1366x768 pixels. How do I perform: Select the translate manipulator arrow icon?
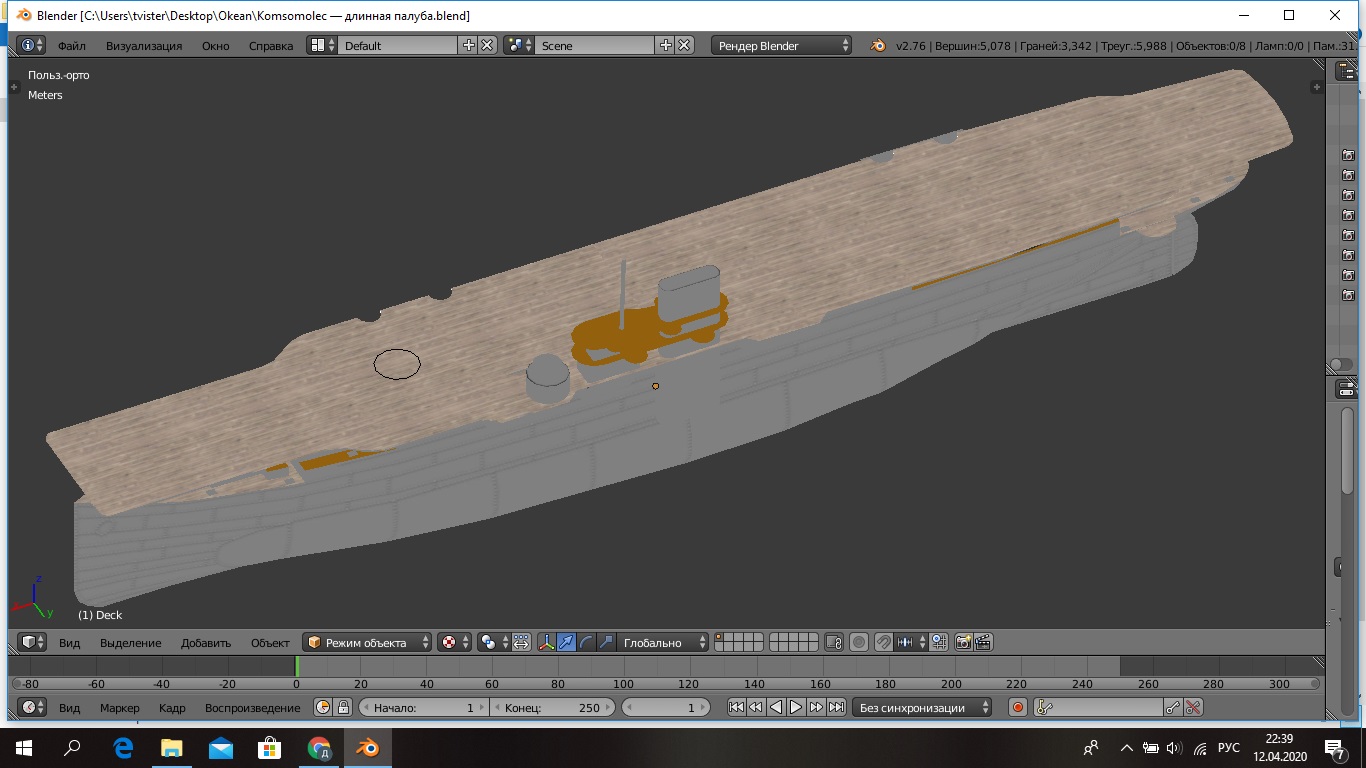click(567, 642)
